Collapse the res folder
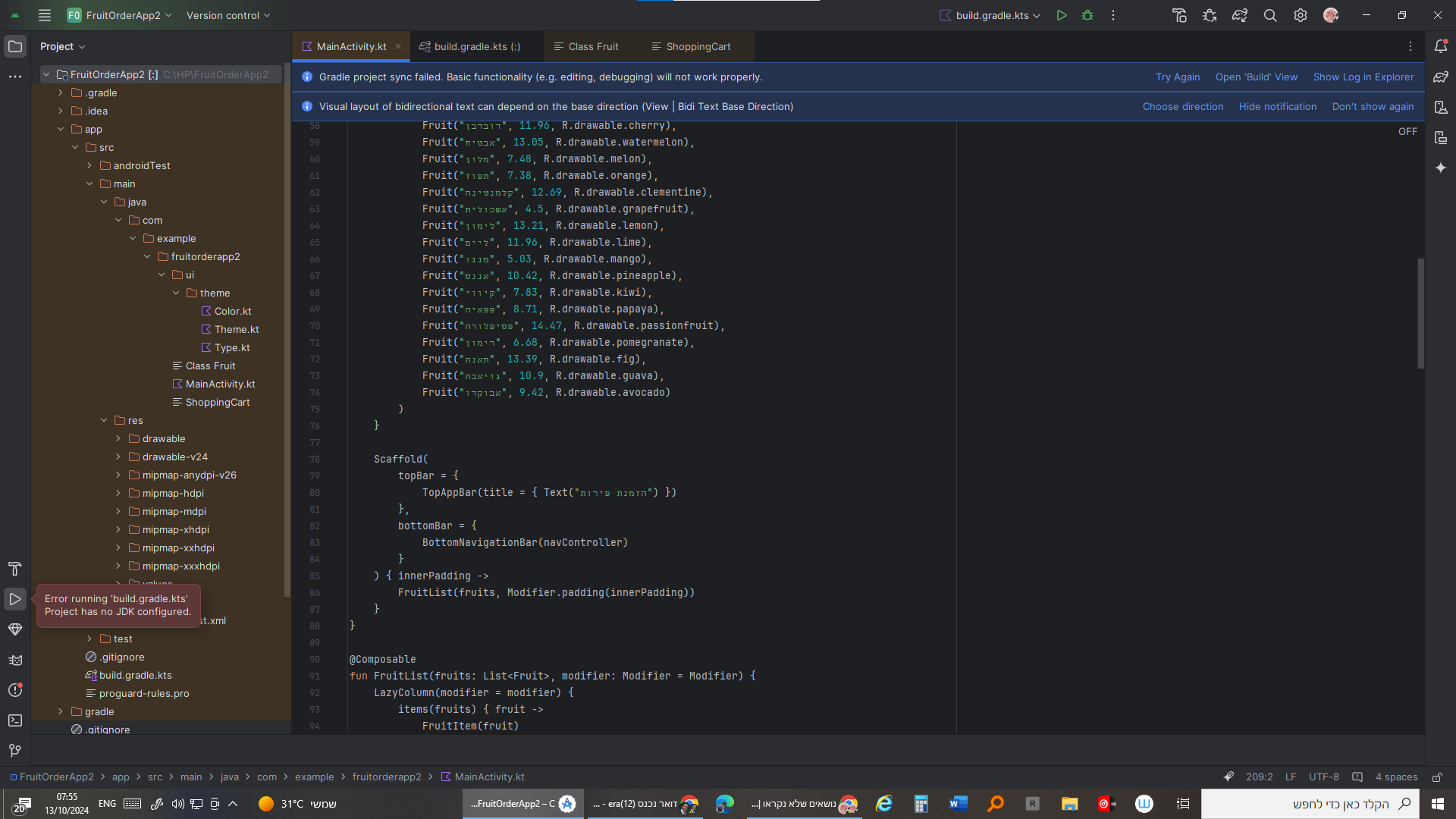The image size is (1456, 819). tap(104, 420)
